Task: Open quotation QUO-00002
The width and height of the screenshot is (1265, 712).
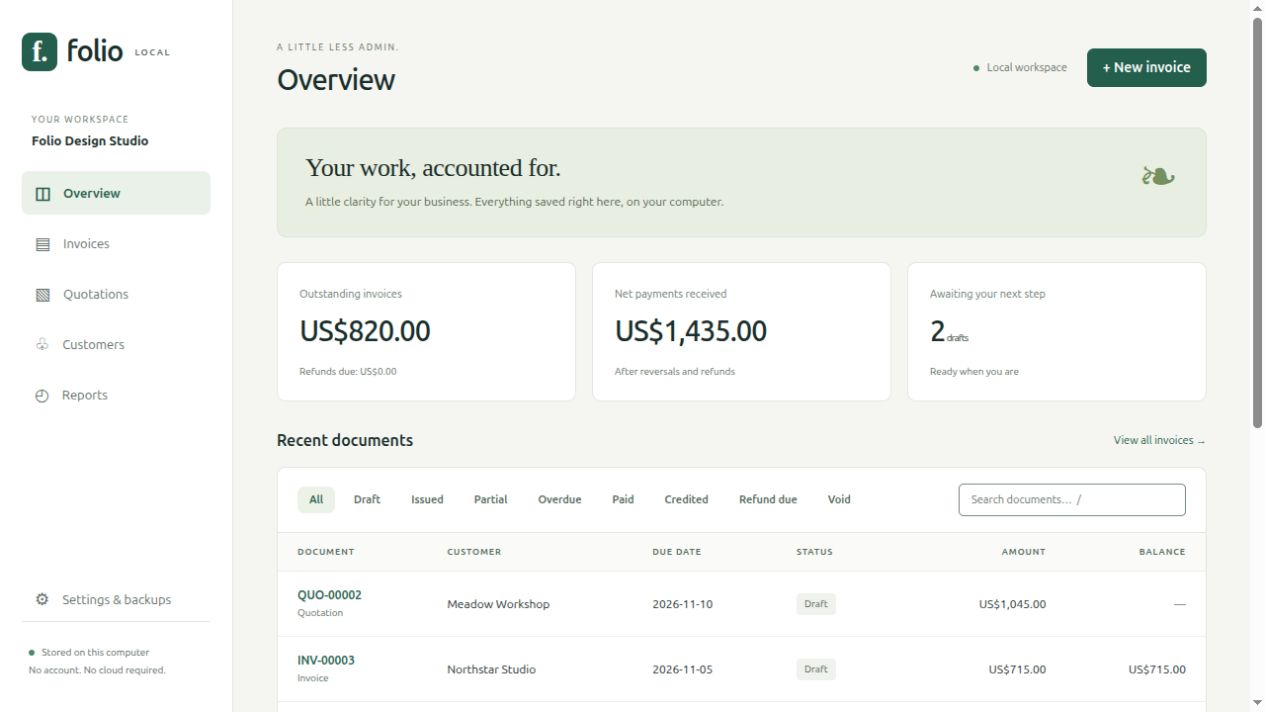Action: coord(329,595)
